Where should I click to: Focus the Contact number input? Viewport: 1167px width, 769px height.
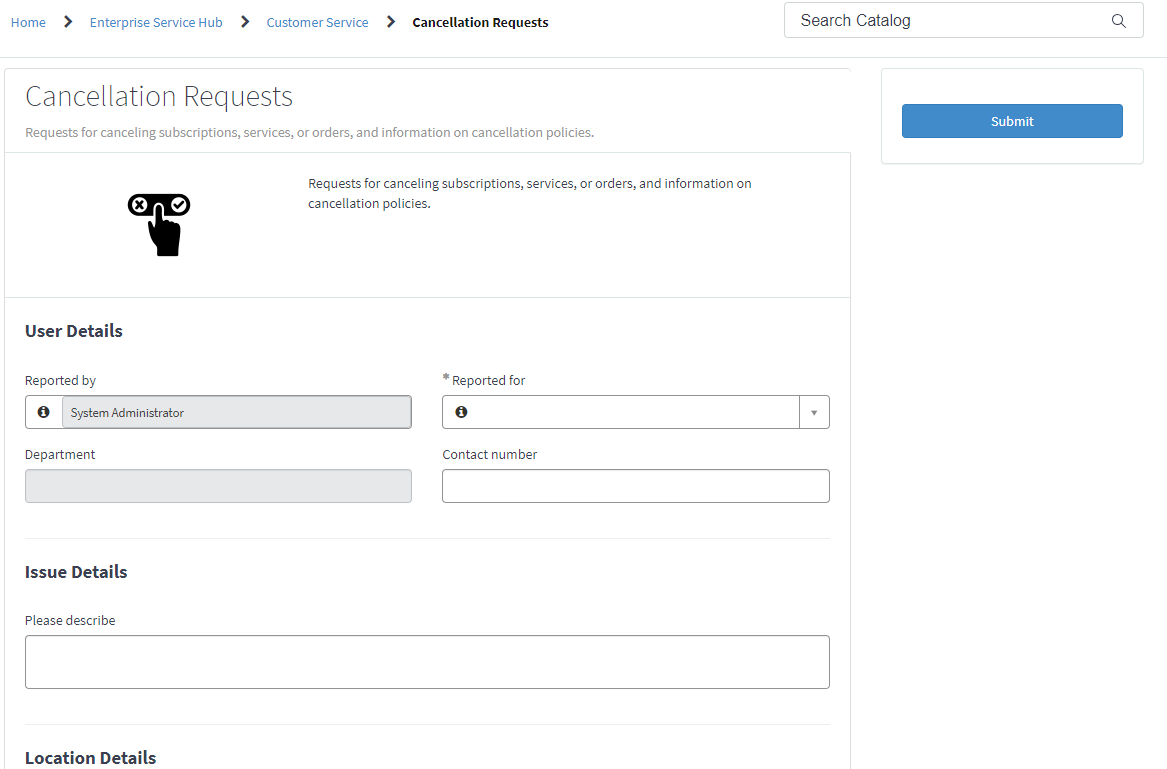635,486
